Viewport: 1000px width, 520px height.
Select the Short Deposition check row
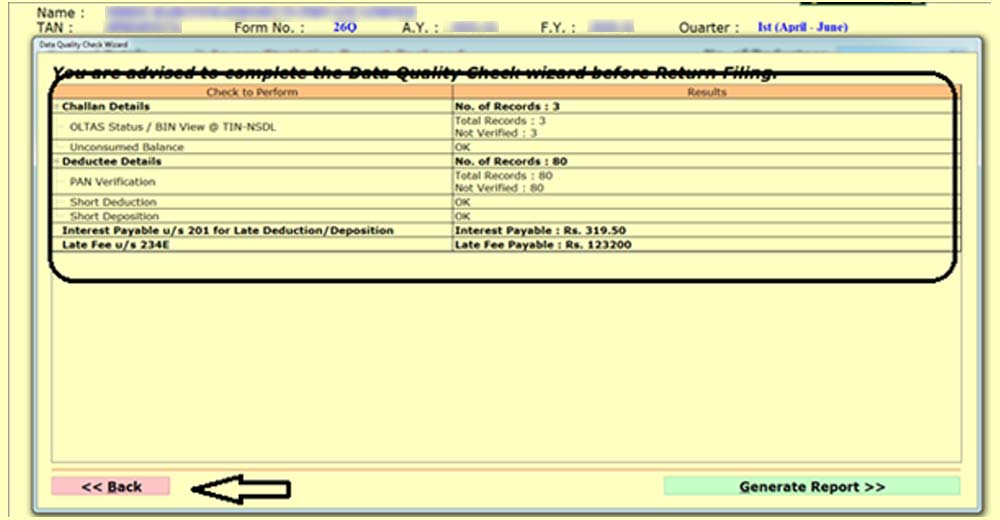(x=507, y=216)
